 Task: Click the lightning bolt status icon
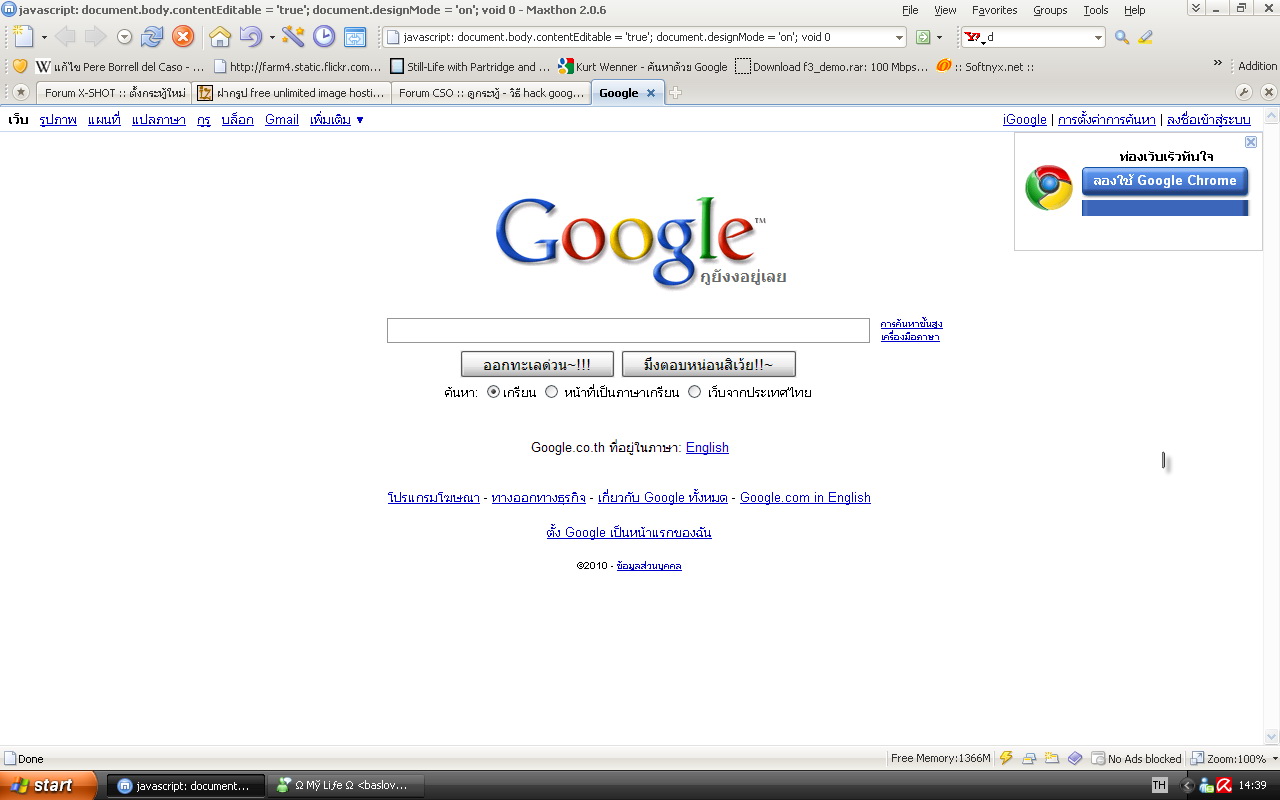tap(1006, 758)
